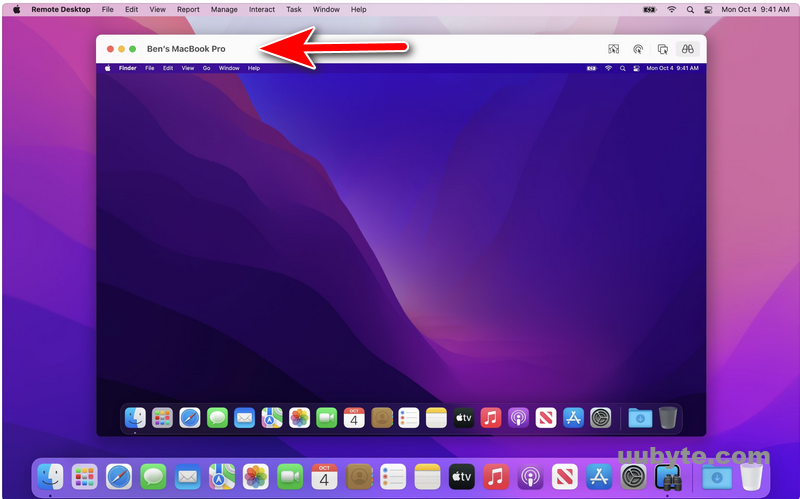The image size is (800, 499).
Task: Open Mail in the local bottom Dock
Action: pyautogui.click(x=187, y=477)
